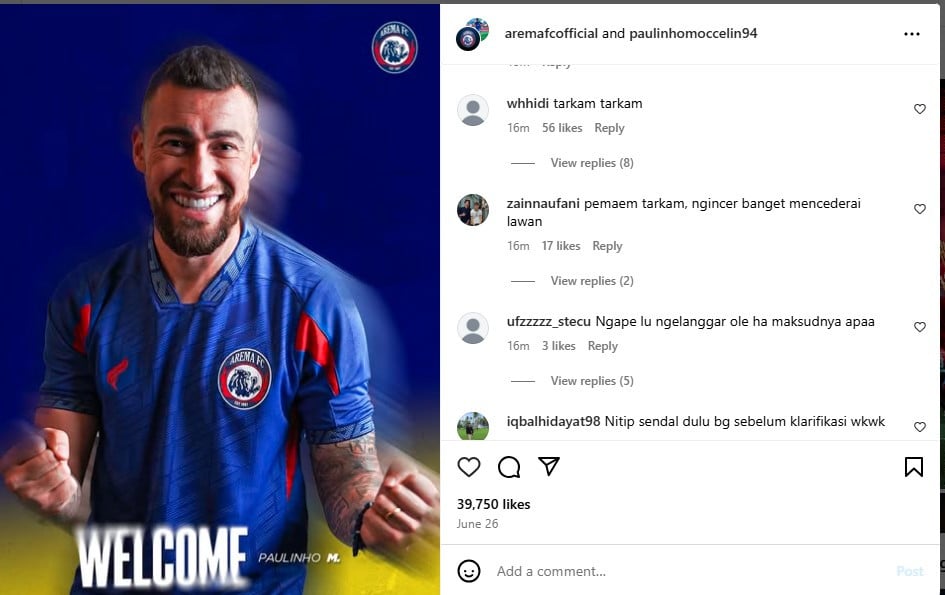Image resolution: width=945 pixels, height=595 pixels.
Task: Focus the Add a comment field
Action: click(693, 571)
